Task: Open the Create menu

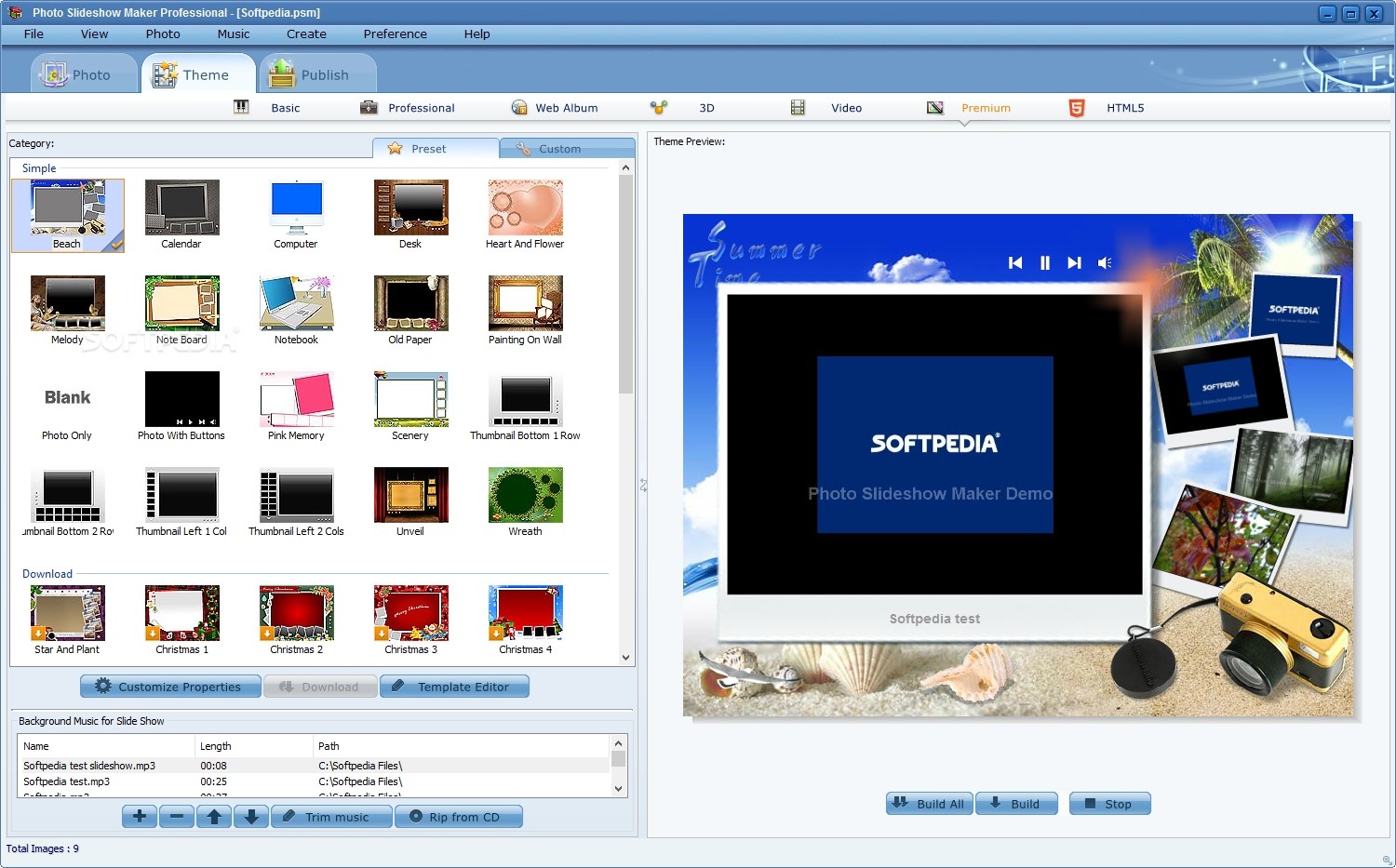Action: tap(306, 33)
